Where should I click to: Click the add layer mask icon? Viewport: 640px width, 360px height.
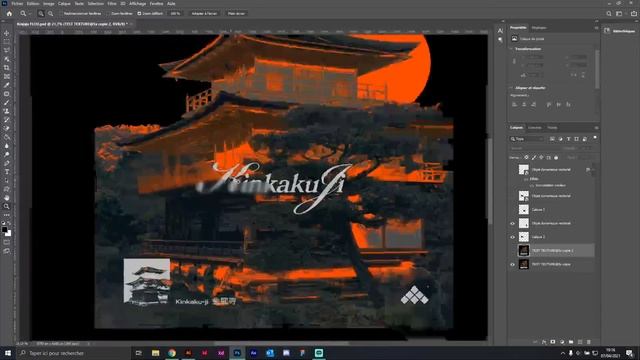553,342
